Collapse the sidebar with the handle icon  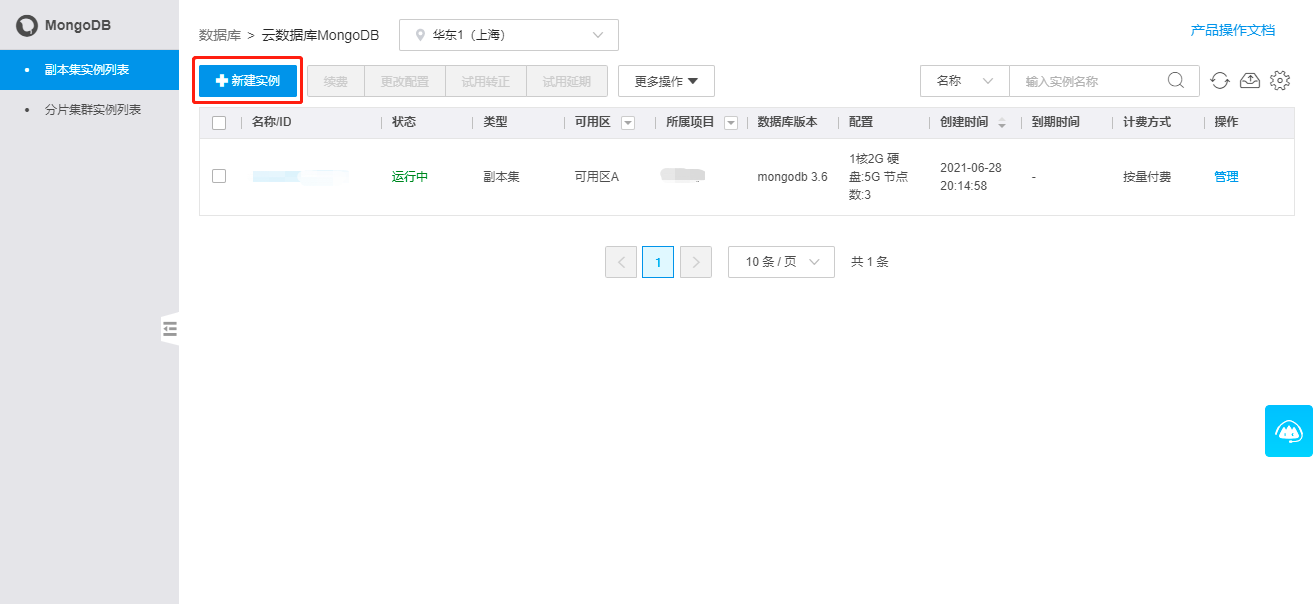pos(170,328)
